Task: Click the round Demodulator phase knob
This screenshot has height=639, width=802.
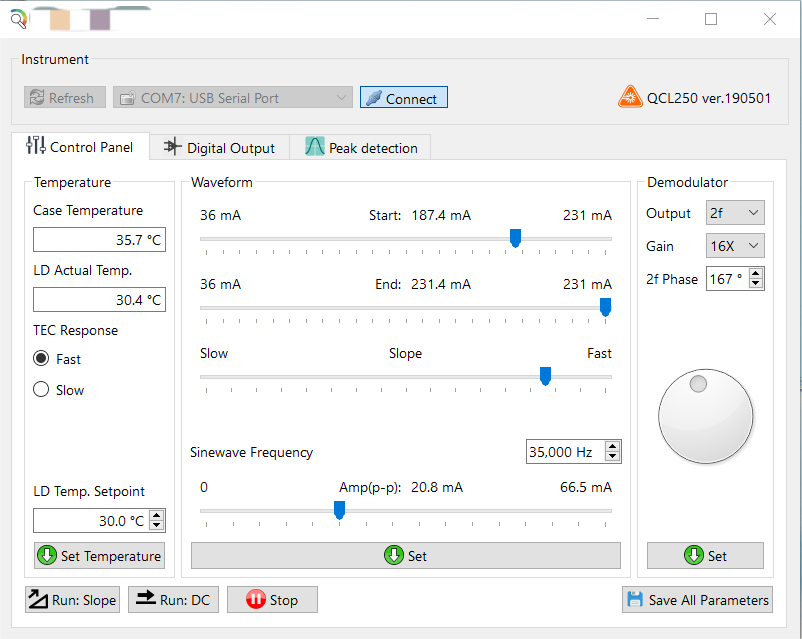Action: [x=705, y=416]
